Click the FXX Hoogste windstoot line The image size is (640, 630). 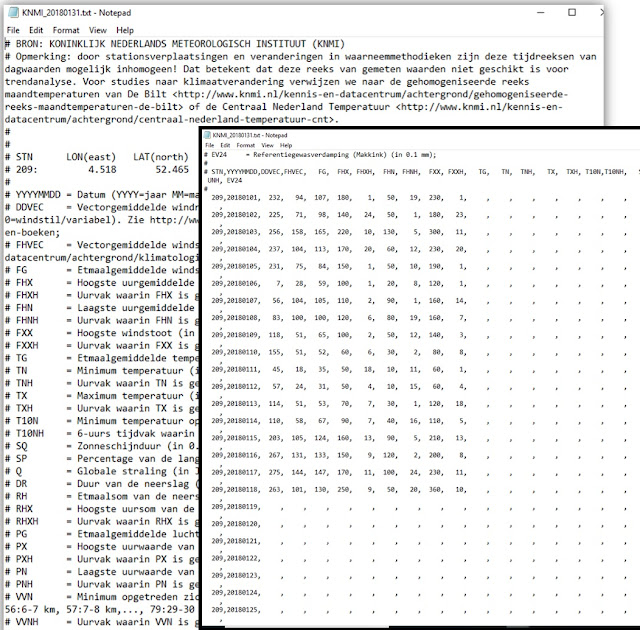pyautogui.click(x=102, y=333)
